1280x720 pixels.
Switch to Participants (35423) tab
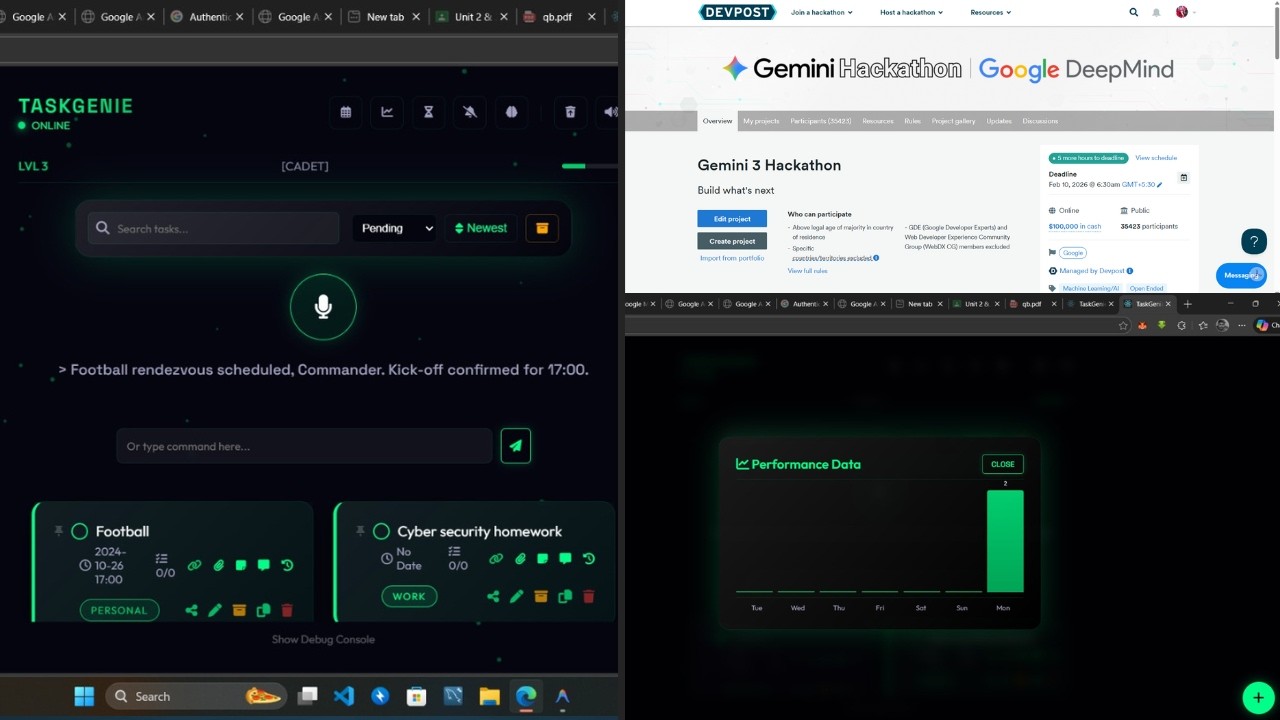point(821,121)
